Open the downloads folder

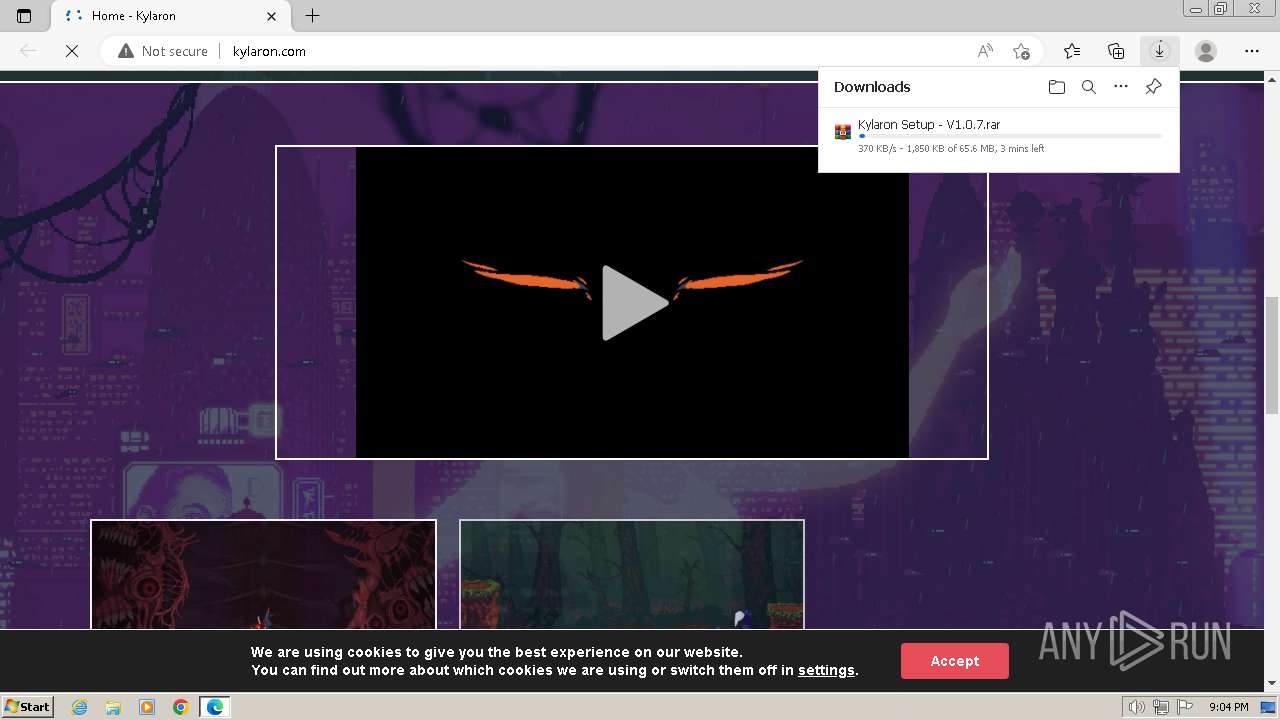(1057, 87)
